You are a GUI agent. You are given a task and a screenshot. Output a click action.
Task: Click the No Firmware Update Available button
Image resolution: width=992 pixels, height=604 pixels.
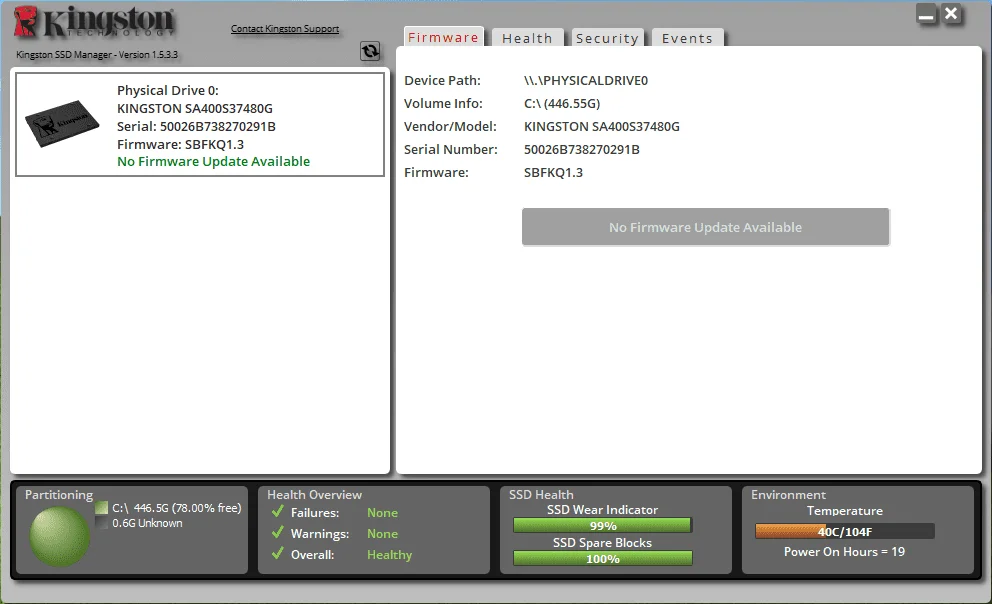click(705, 227)
